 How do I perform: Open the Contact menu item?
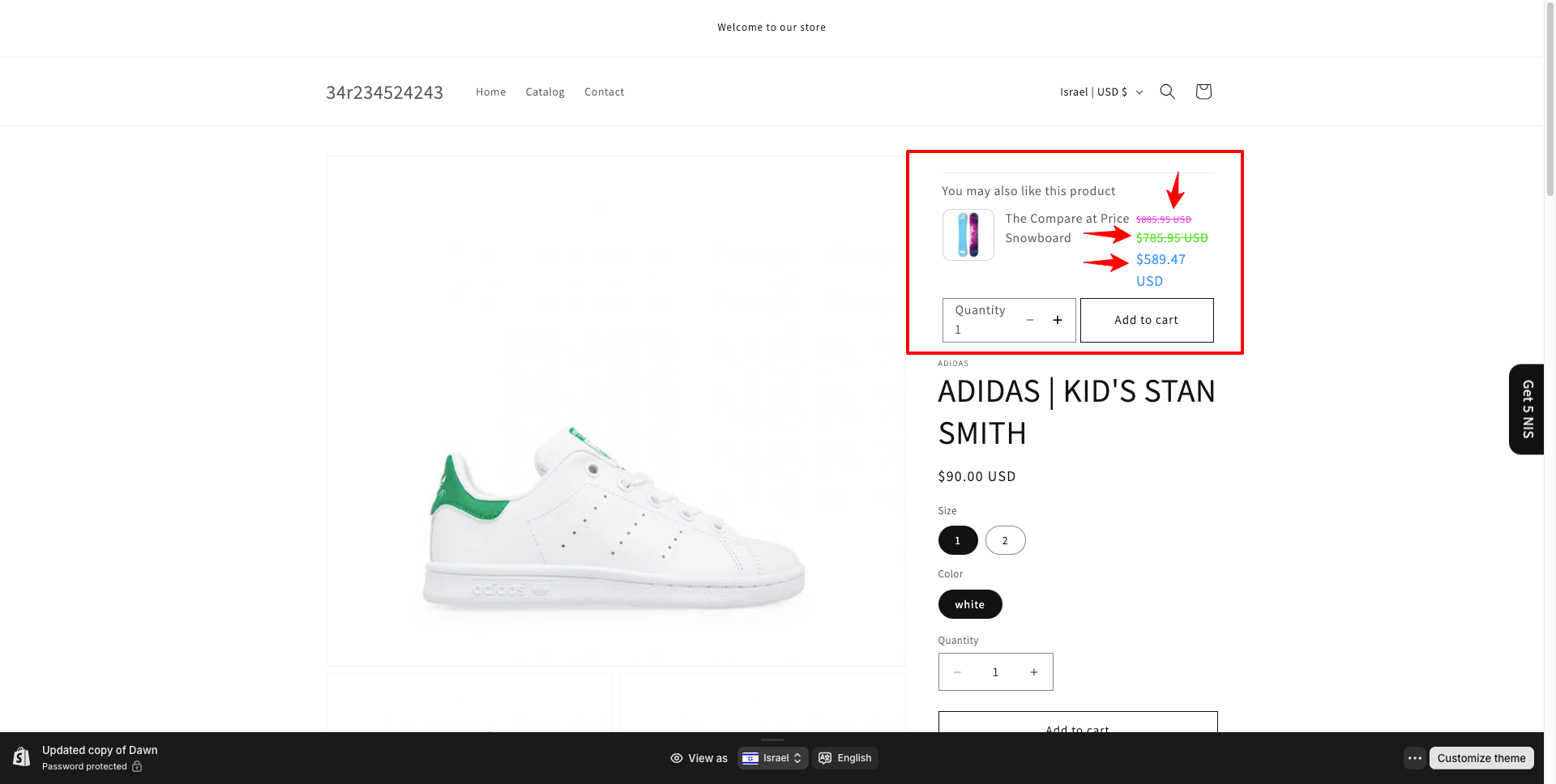tap(604, 92)
